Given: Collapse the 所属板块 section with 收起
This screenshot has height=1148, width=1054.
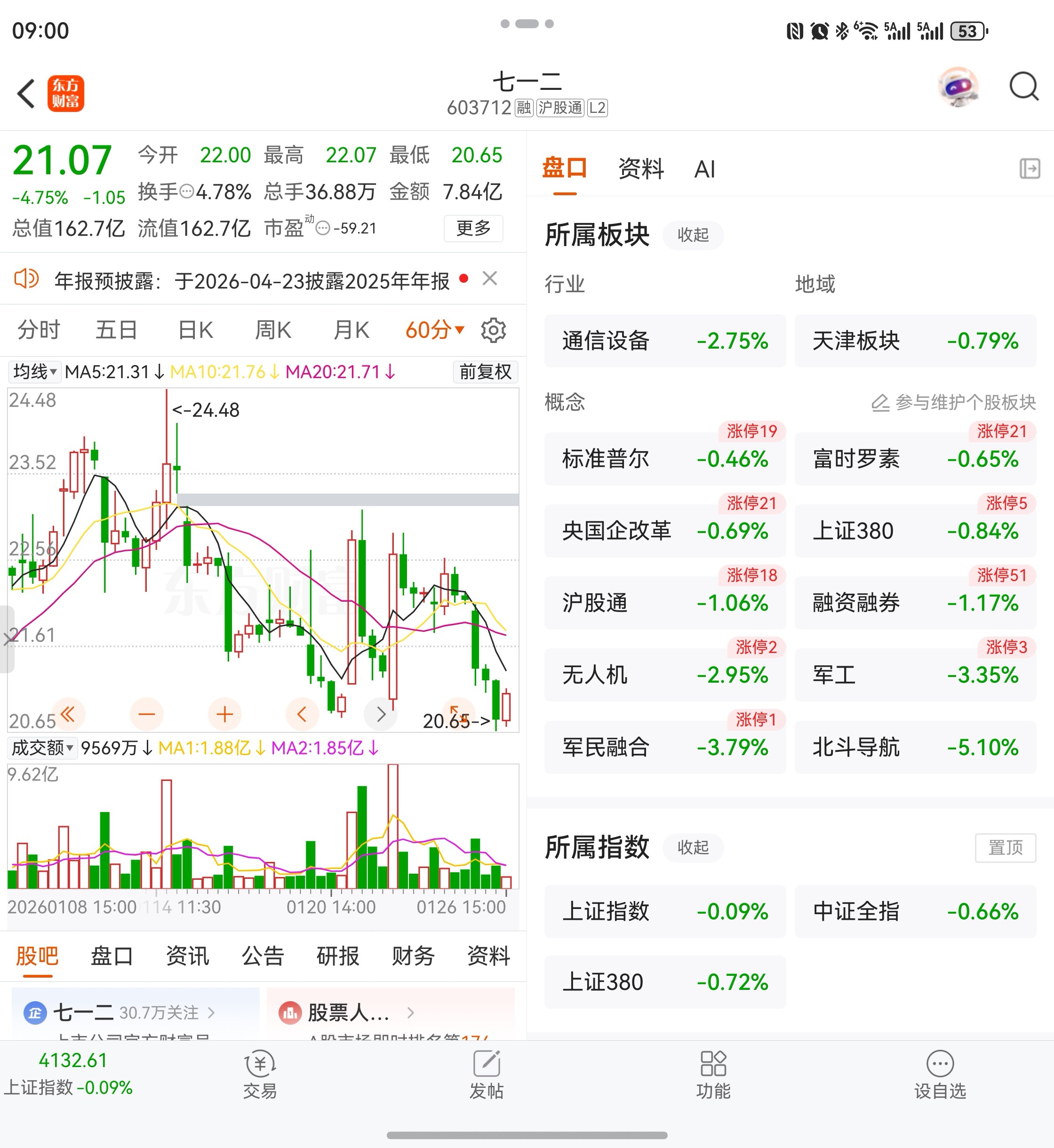Looking at the screenshot, I should coord(693,235).
